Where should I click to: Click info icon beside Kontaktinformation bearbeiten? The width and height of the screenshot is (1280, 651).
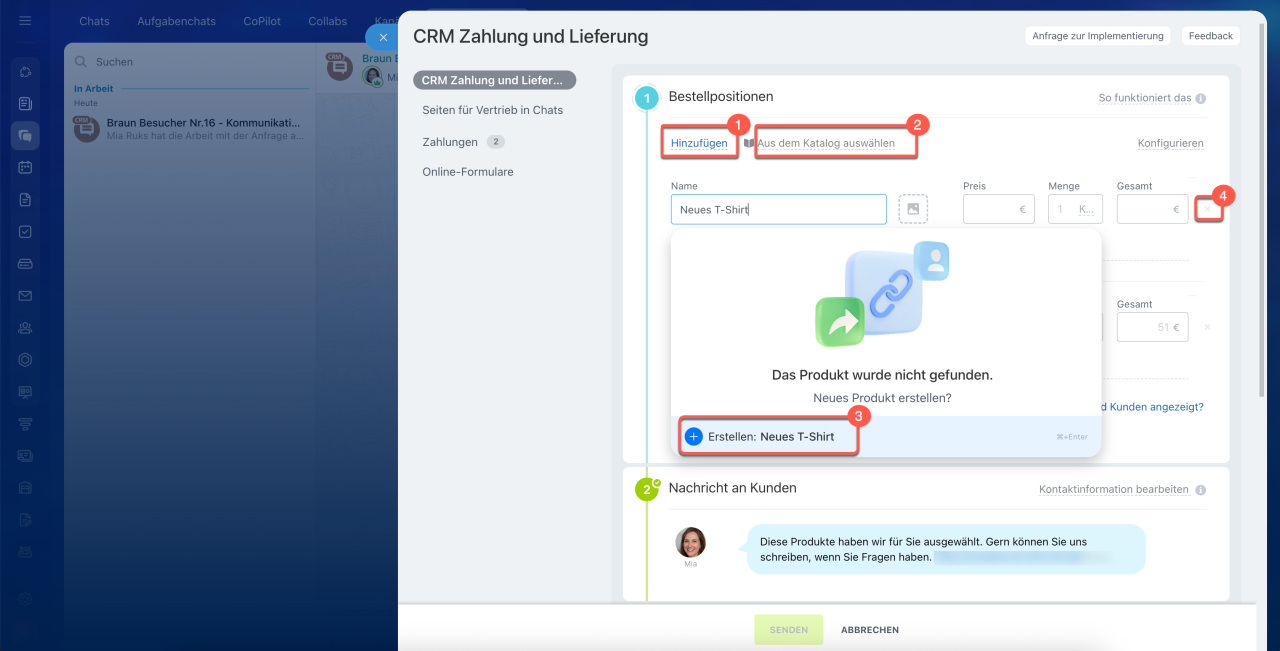1200,491
